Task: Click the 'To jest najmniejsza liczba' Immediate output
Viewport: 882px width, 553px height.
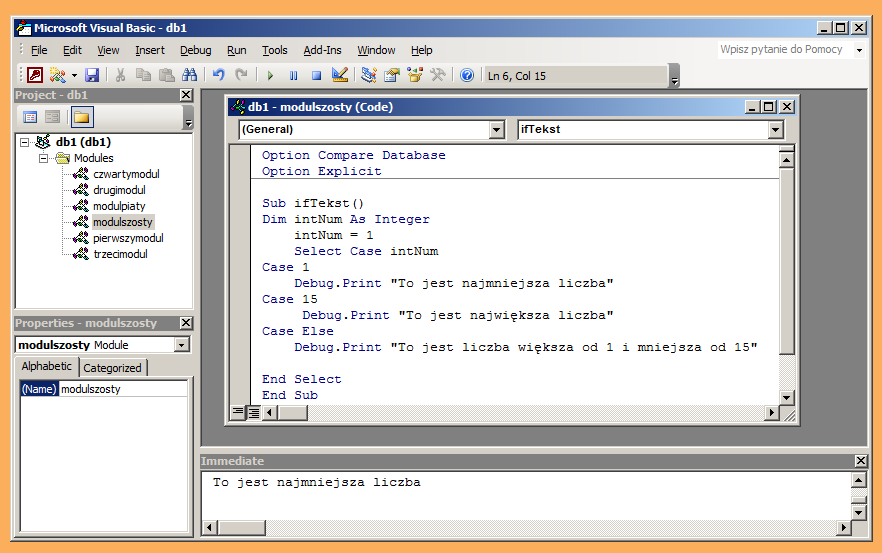Action: click(316, 483)
